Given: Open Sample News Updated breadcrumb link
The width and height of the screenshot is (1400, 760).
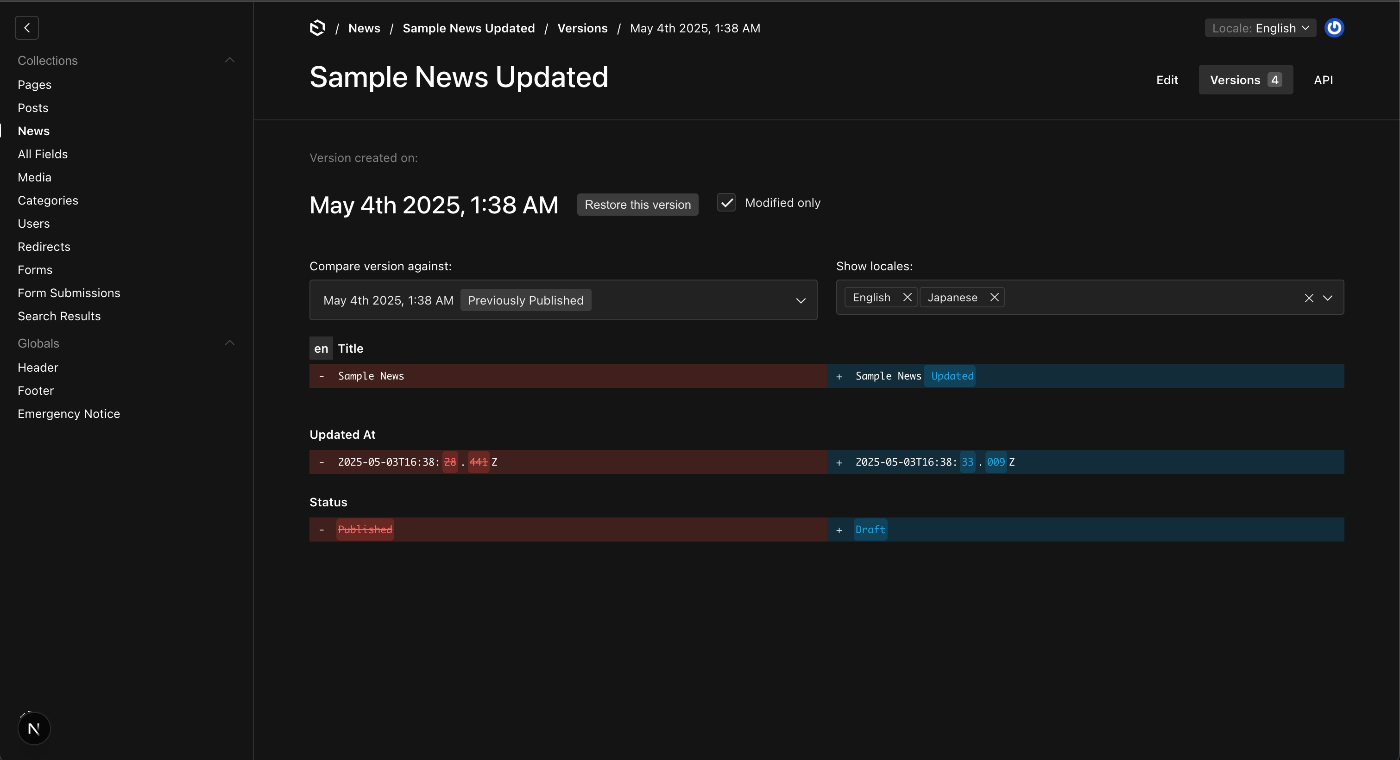Looking at the screenshot, I should pos(468,28).
